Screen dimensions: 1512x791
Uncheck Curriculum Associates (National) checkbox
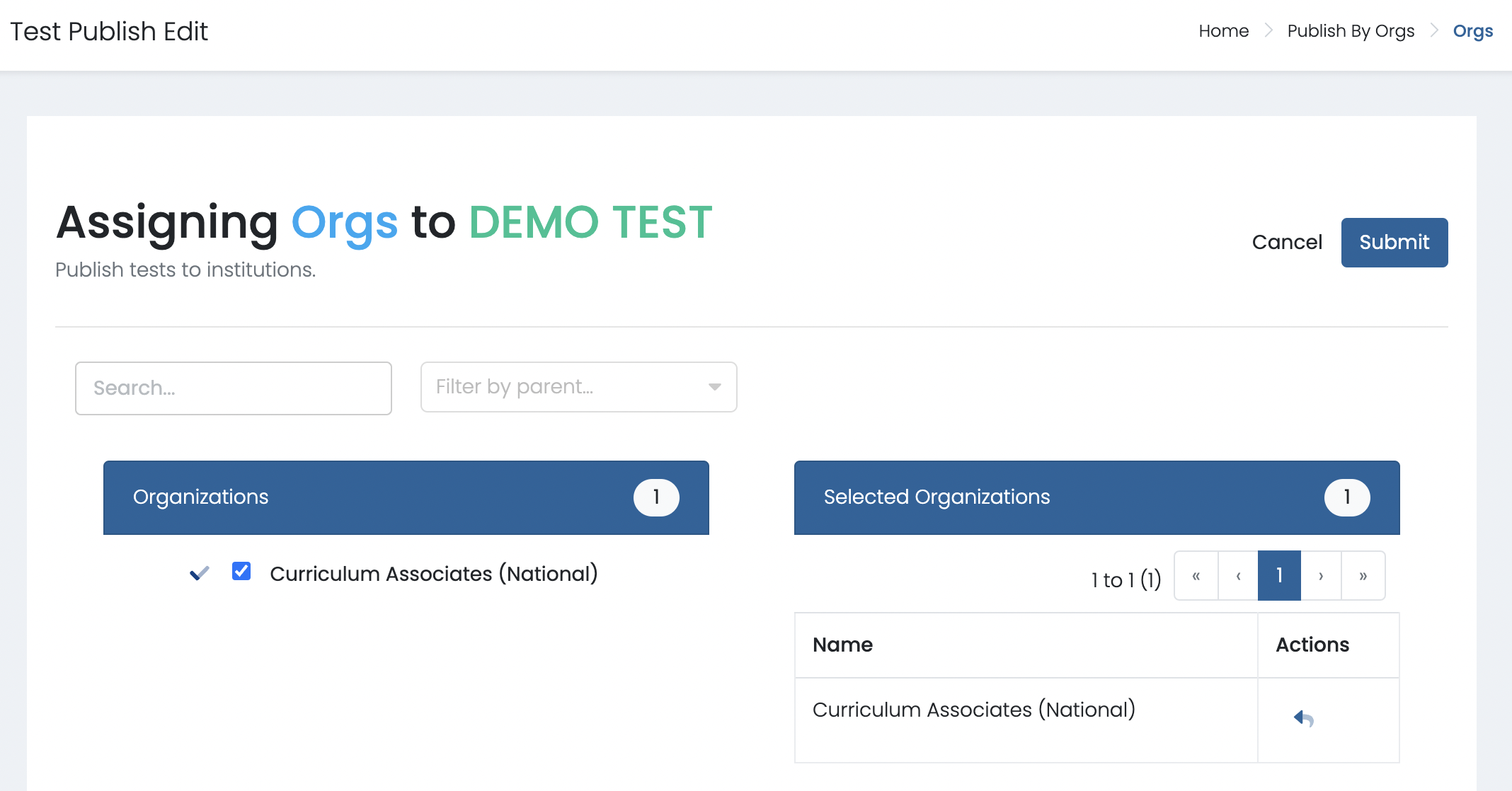coord(241,571)
